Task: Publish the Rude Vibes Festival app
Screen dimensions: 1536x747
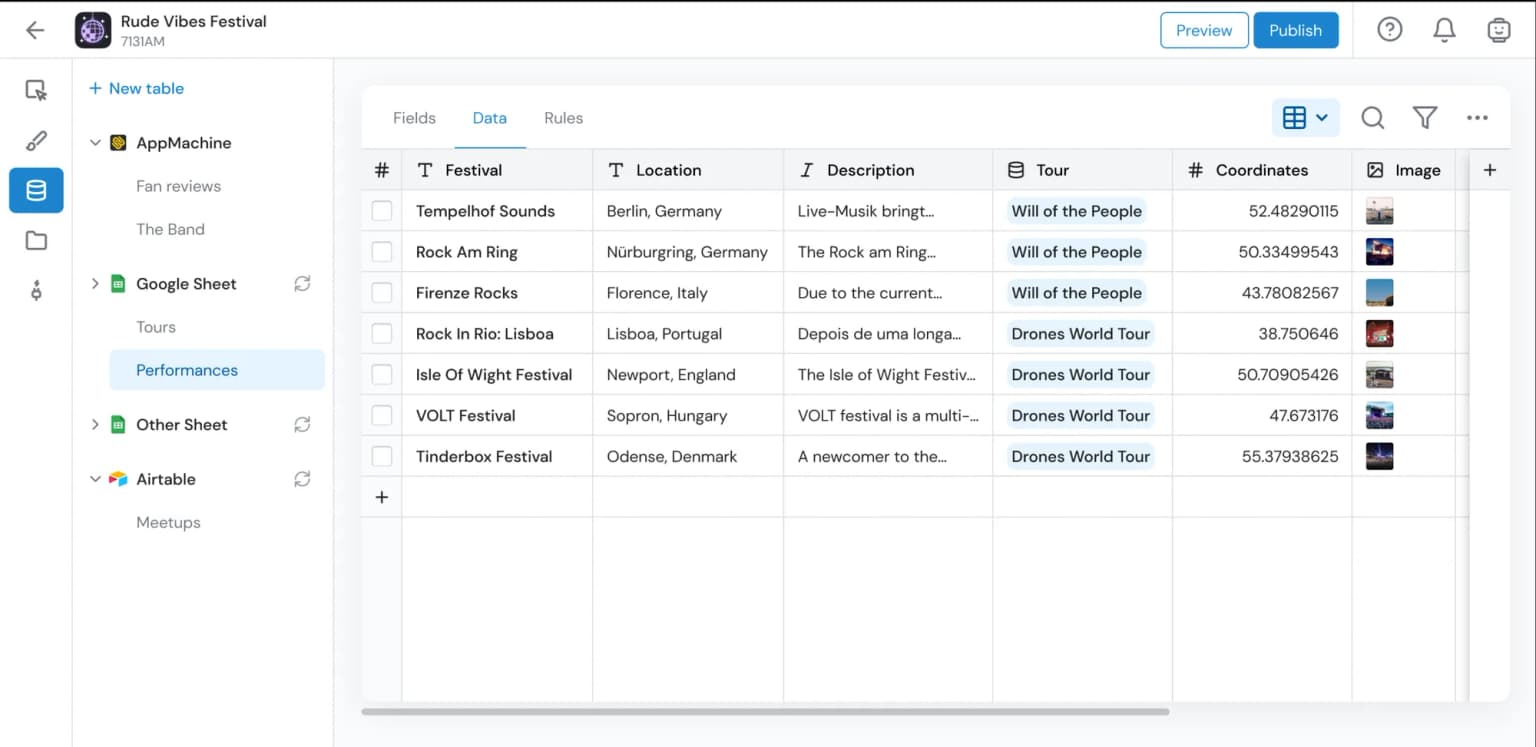Action: click(x=1295, y=29)
